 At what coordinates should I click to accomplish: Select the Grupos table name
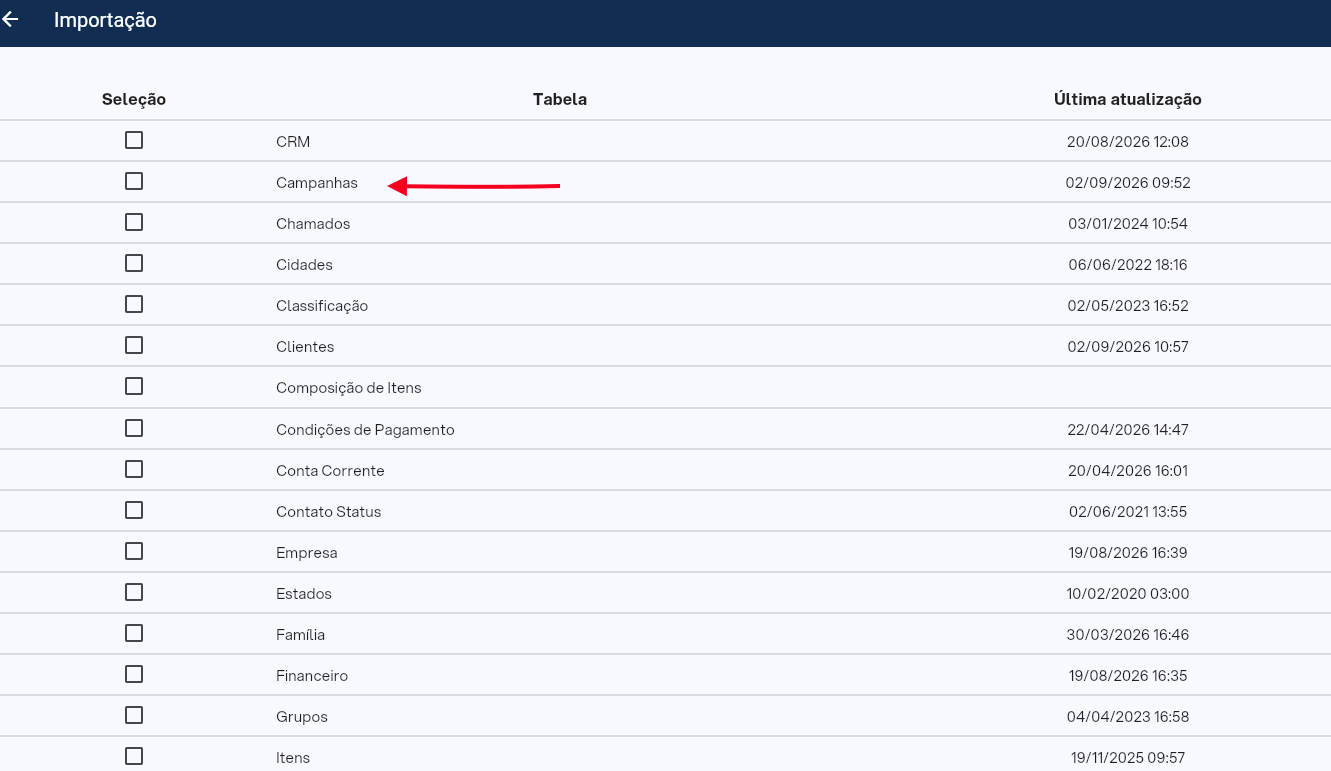click(x=302, y=717)
